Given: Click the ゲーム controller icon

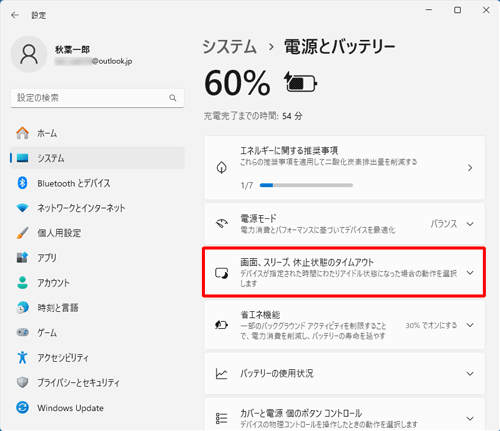Looking at the screenshot, I should click(22, 332).
